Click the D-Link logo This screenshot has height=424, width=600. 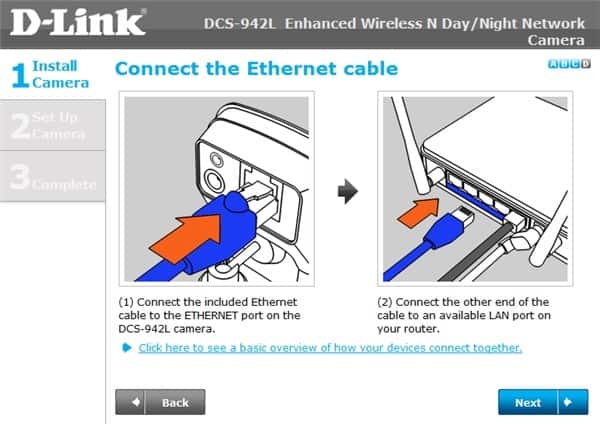[78, 22]
